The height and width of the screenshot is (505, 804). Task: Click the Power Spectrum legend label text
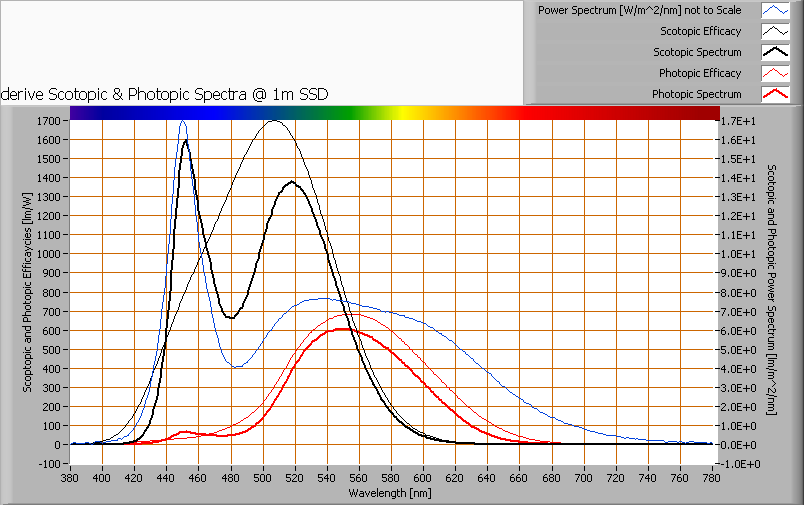point(639,10)
